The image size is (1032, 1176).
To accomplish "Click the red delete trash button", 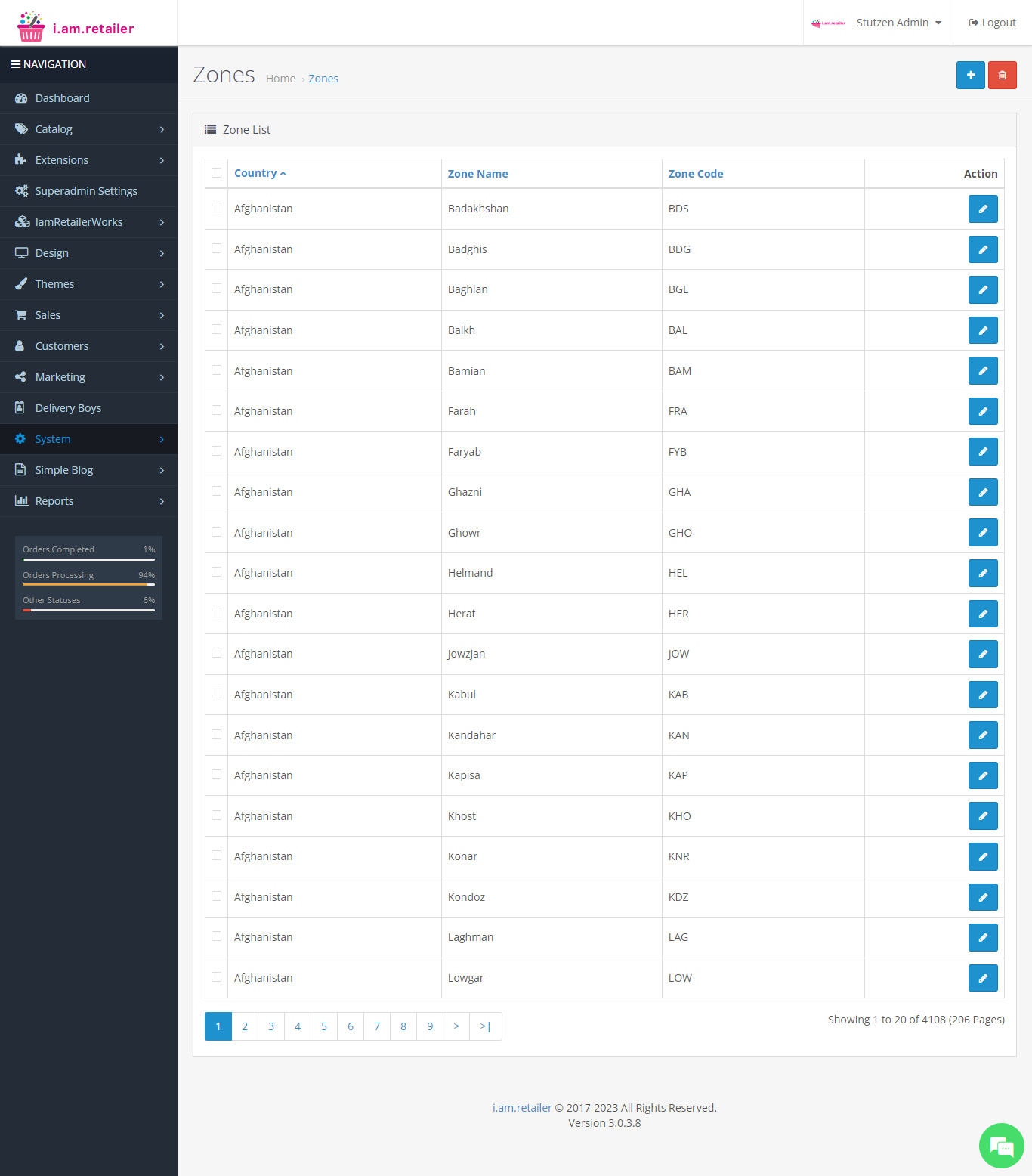I will point(1002,75).
